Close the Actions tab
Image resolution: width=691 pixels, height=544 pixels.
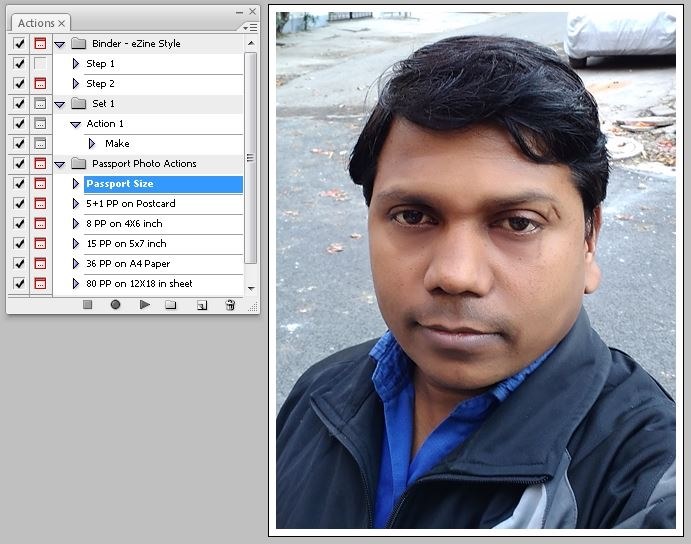[x=62, y=23]
